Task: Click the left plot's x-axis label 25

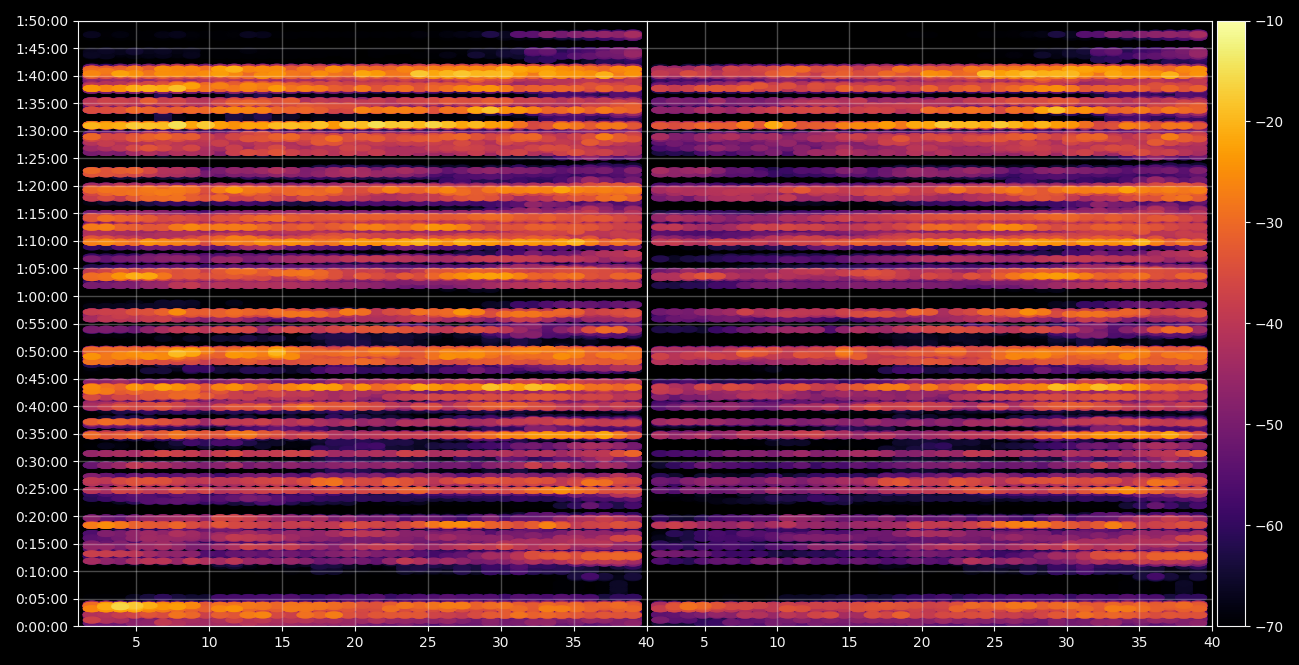Action: point(428,644)
